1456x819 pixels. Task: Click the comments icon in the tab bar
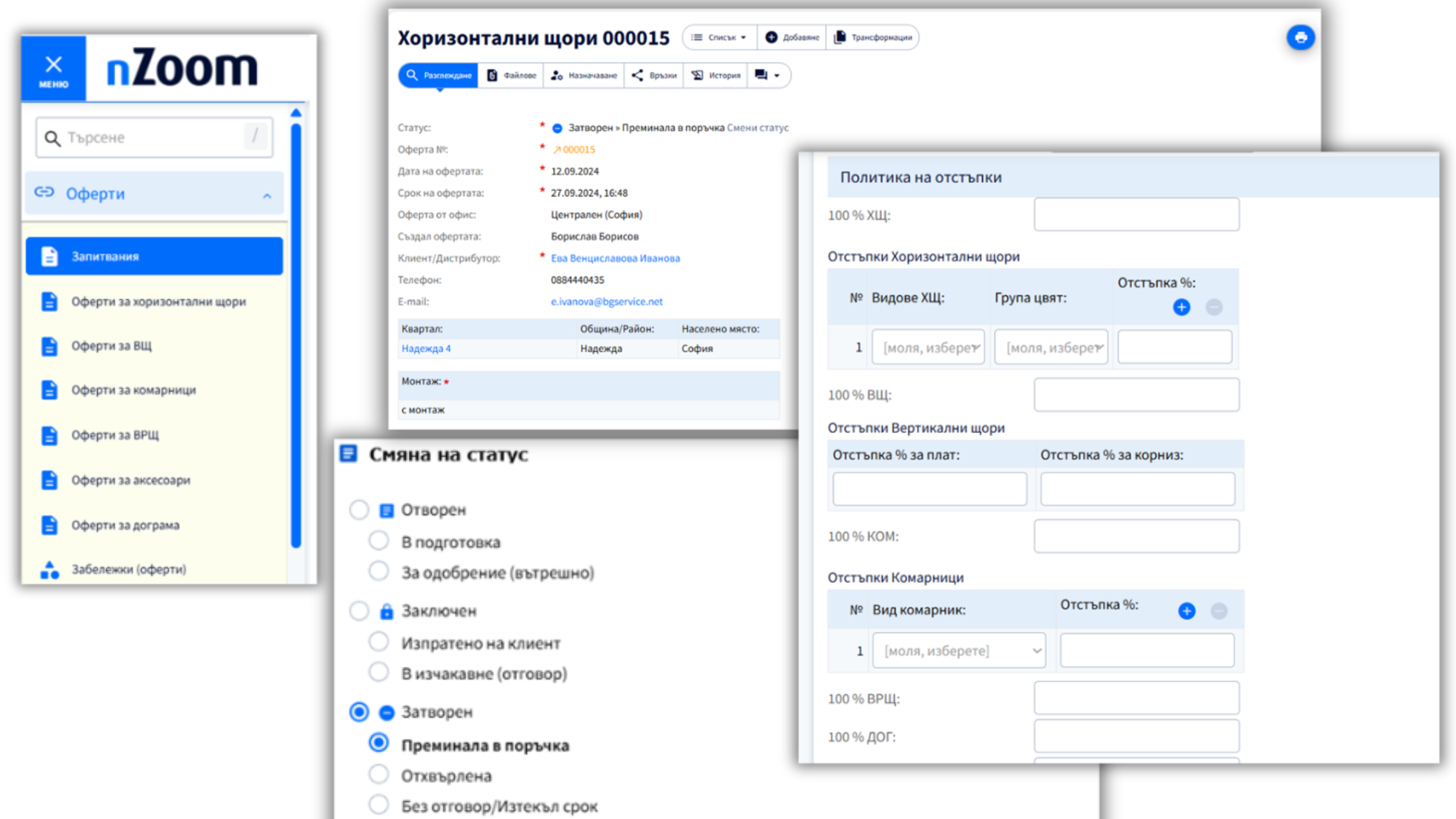[761, 75]
